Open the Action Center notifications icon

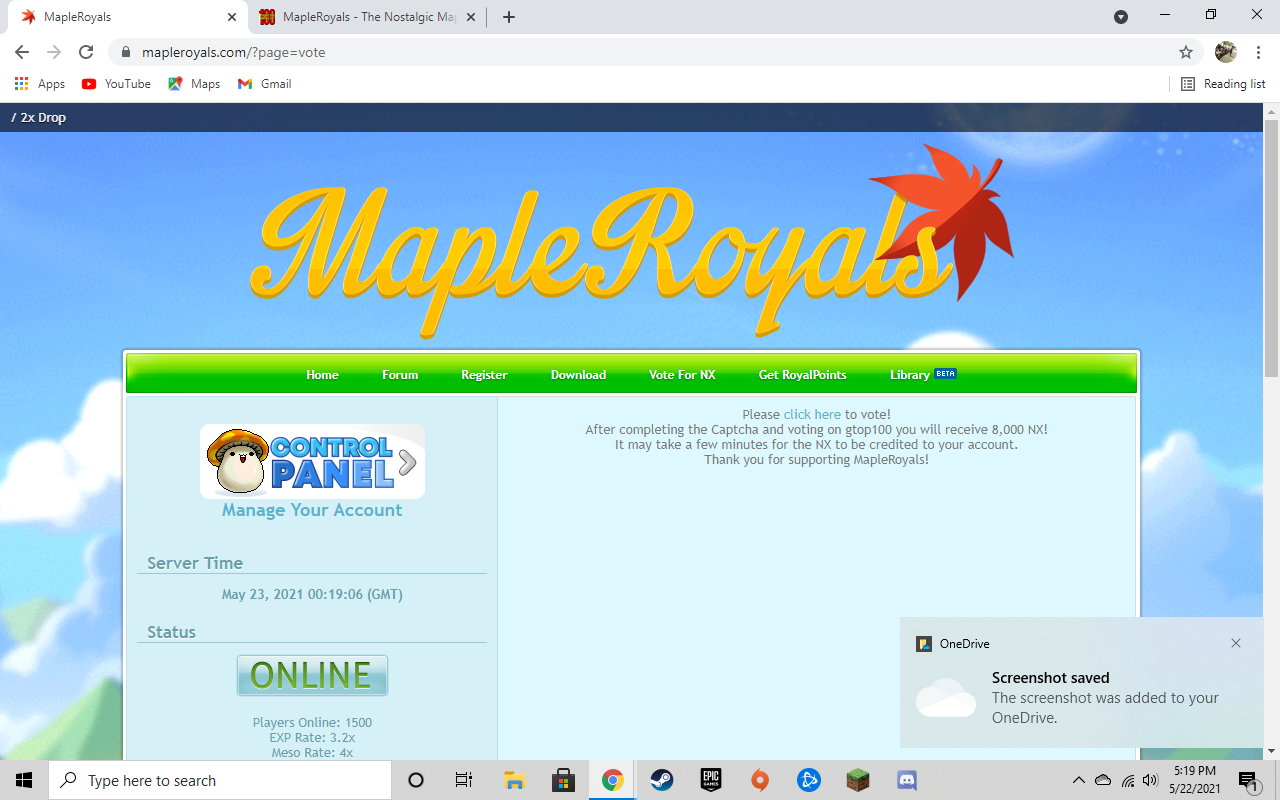[1248, 780]
